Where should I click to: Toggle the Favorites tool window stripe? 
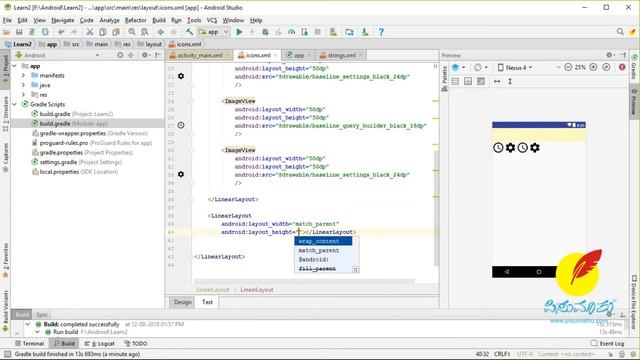click(5, 261)
